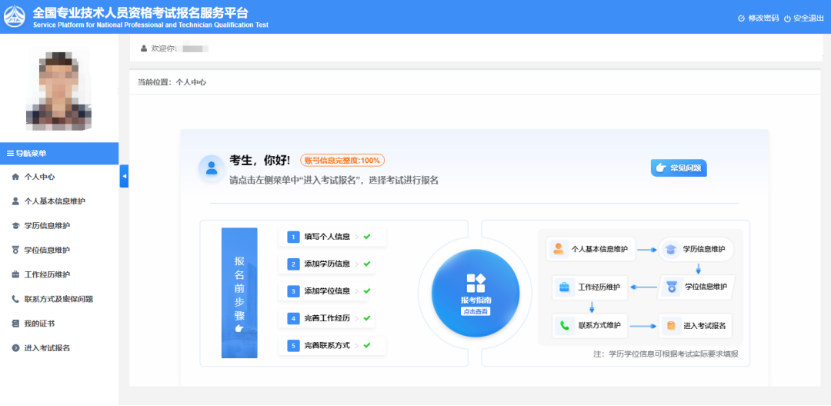Click the briefcase icon beside 工作经历维护

pos(15,274)
